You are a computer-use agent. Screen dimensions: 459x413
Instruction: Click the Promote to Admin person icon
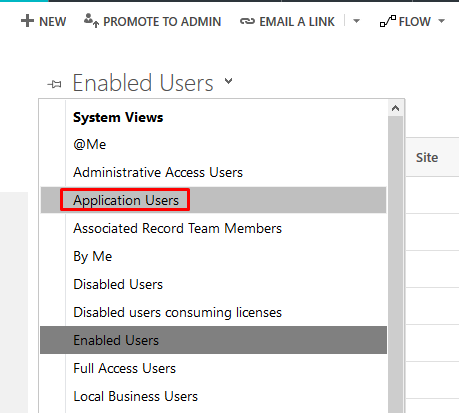click(x=91, y=20)
